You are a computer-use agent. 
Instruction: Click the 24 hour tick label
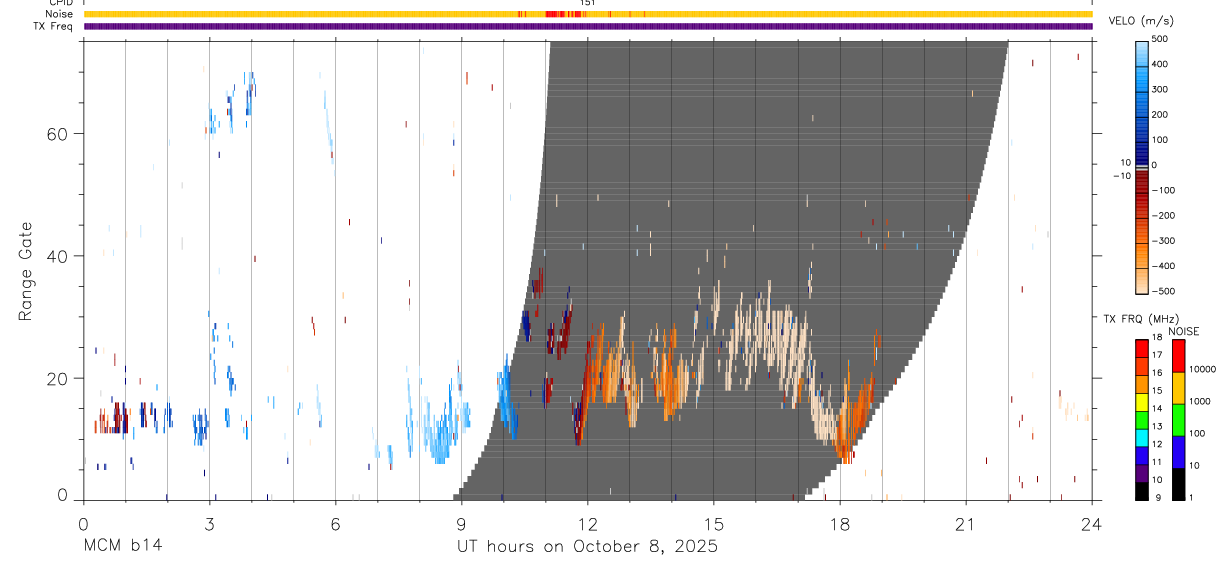click(1092, 524)
